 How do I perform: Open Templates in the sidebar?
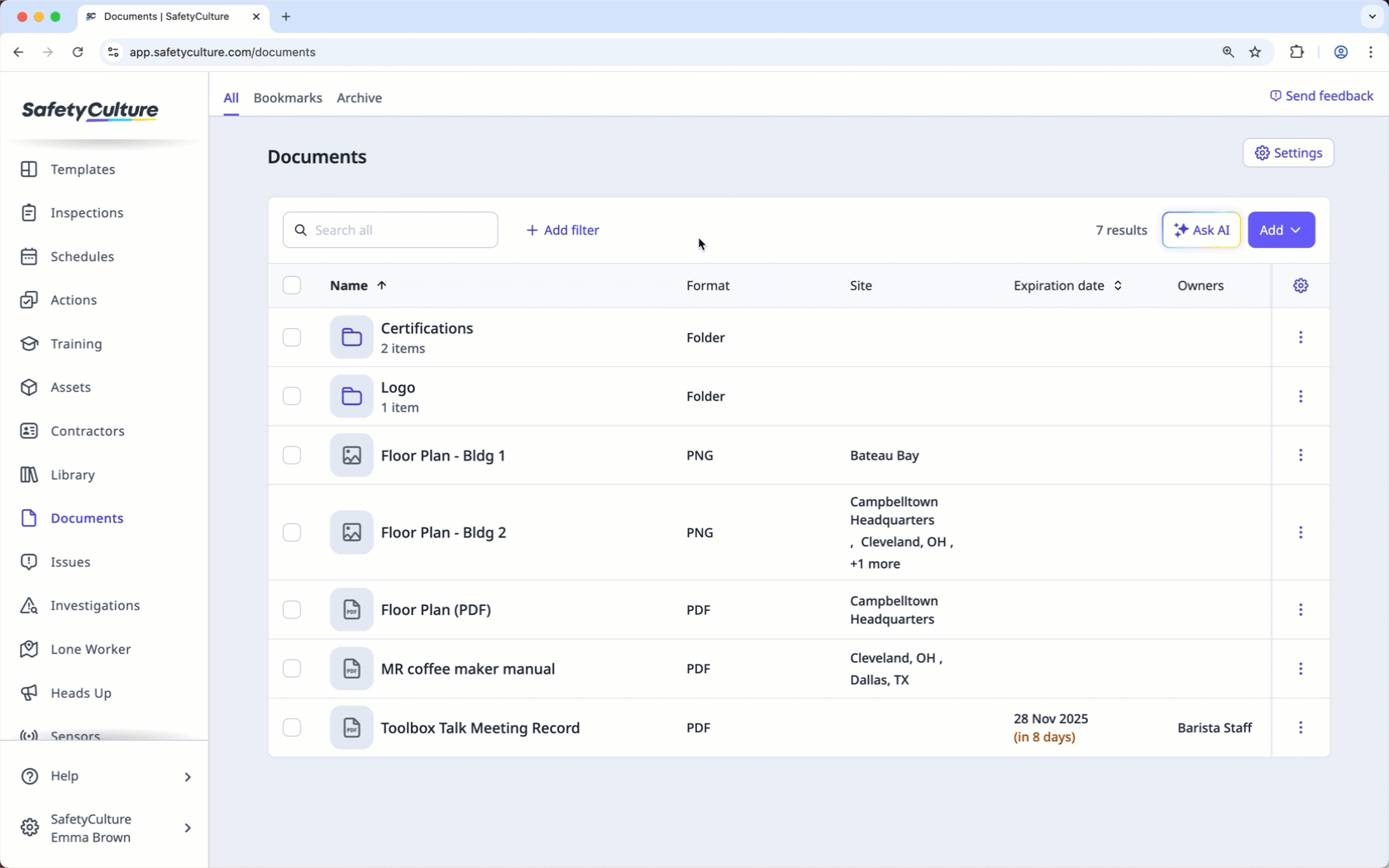(x=82, y=169)
